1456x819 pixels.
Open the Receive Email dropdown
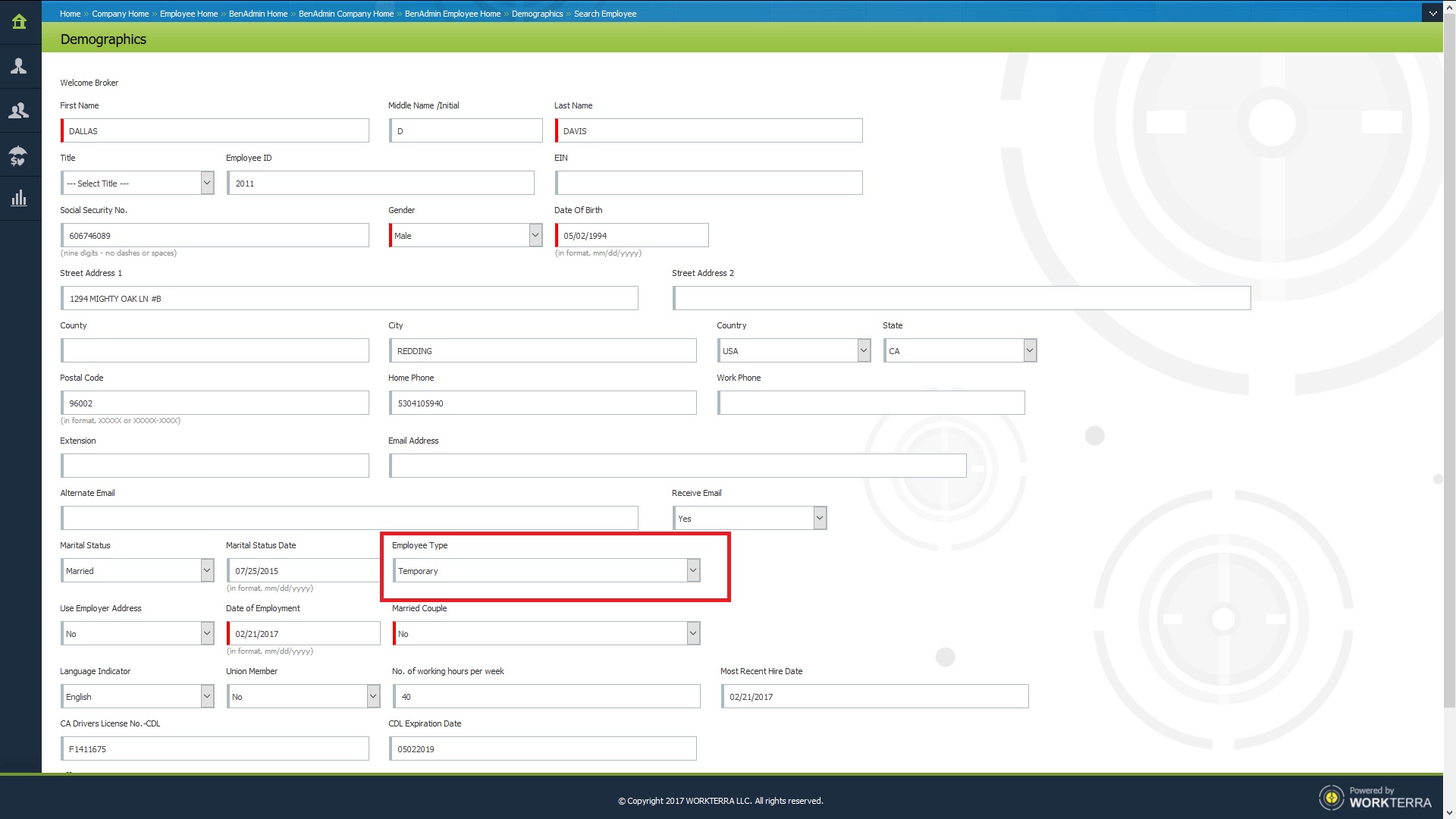(x=749, y=518)
